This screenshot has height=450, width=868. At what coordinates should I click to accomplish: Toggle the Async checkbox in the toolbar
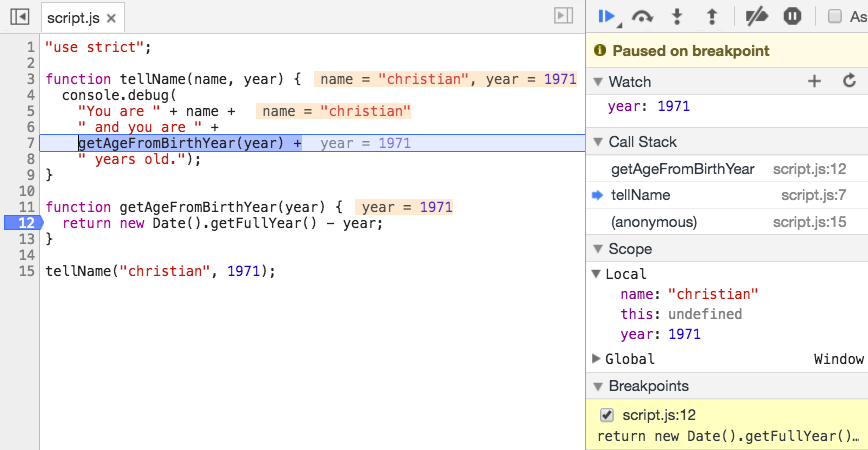click(x=835, y=16)
